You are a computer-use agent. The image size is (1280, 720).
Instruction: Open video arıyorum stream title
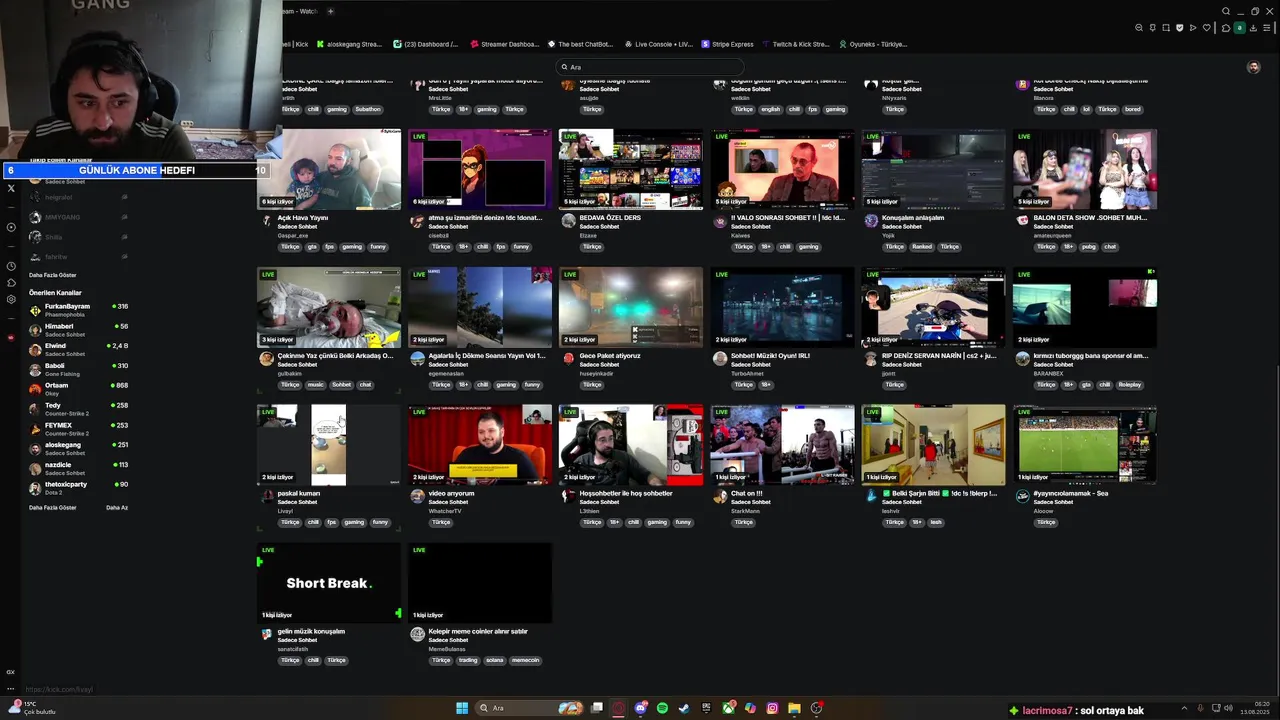click(x=451, y=493)
